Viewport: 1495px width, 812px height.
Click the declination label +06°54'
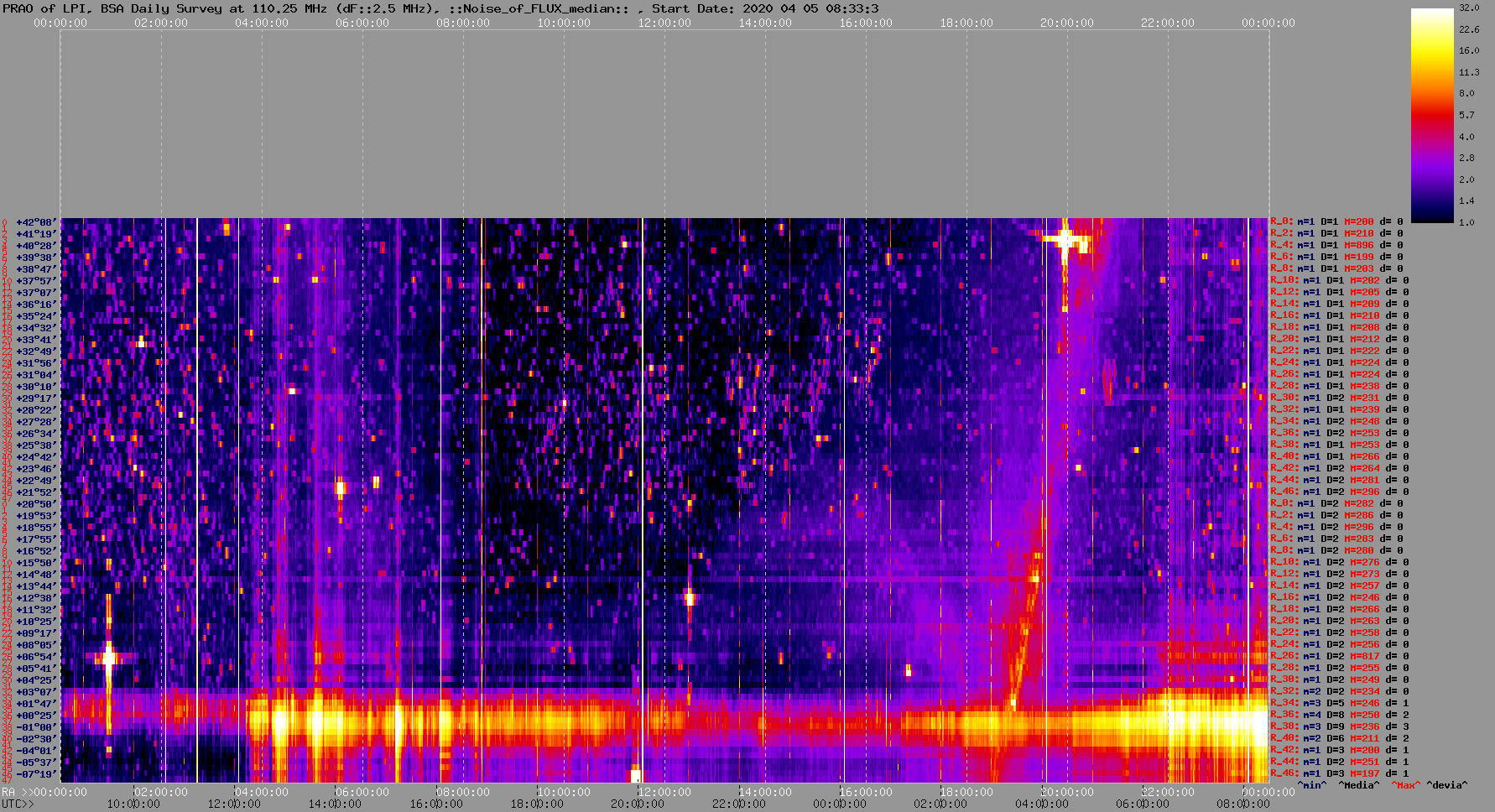(37, 657)
